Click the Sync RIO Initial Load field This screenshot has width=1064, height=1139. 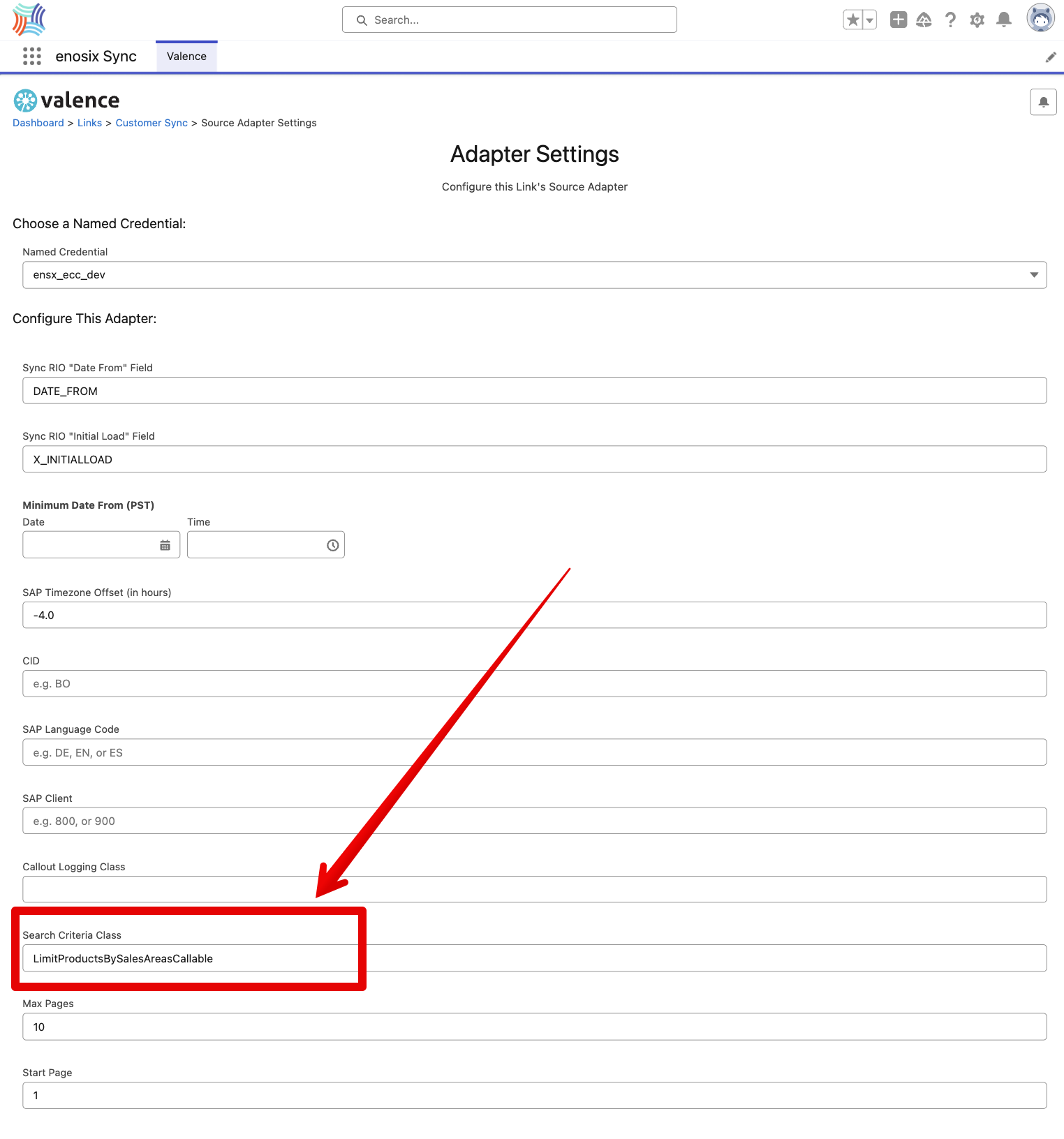535,459
